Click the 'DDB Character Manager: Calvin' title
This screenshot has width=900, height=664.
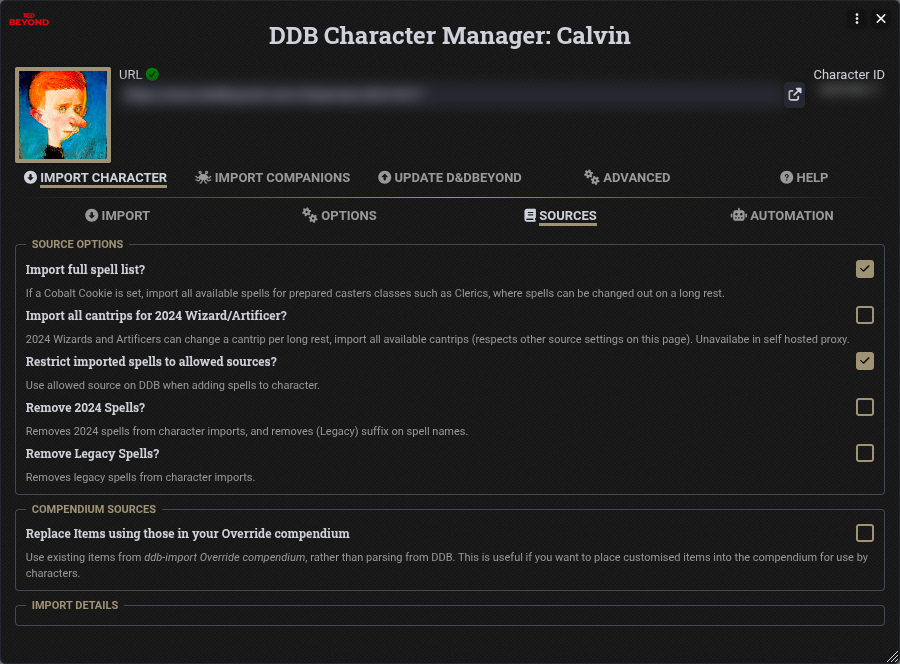tap(450, 36)
